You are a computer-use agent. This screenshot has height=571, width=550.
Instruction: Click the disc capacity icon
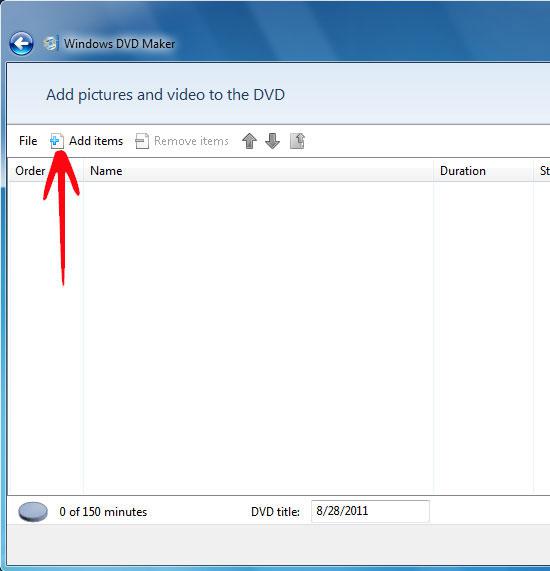click(33, 512)
